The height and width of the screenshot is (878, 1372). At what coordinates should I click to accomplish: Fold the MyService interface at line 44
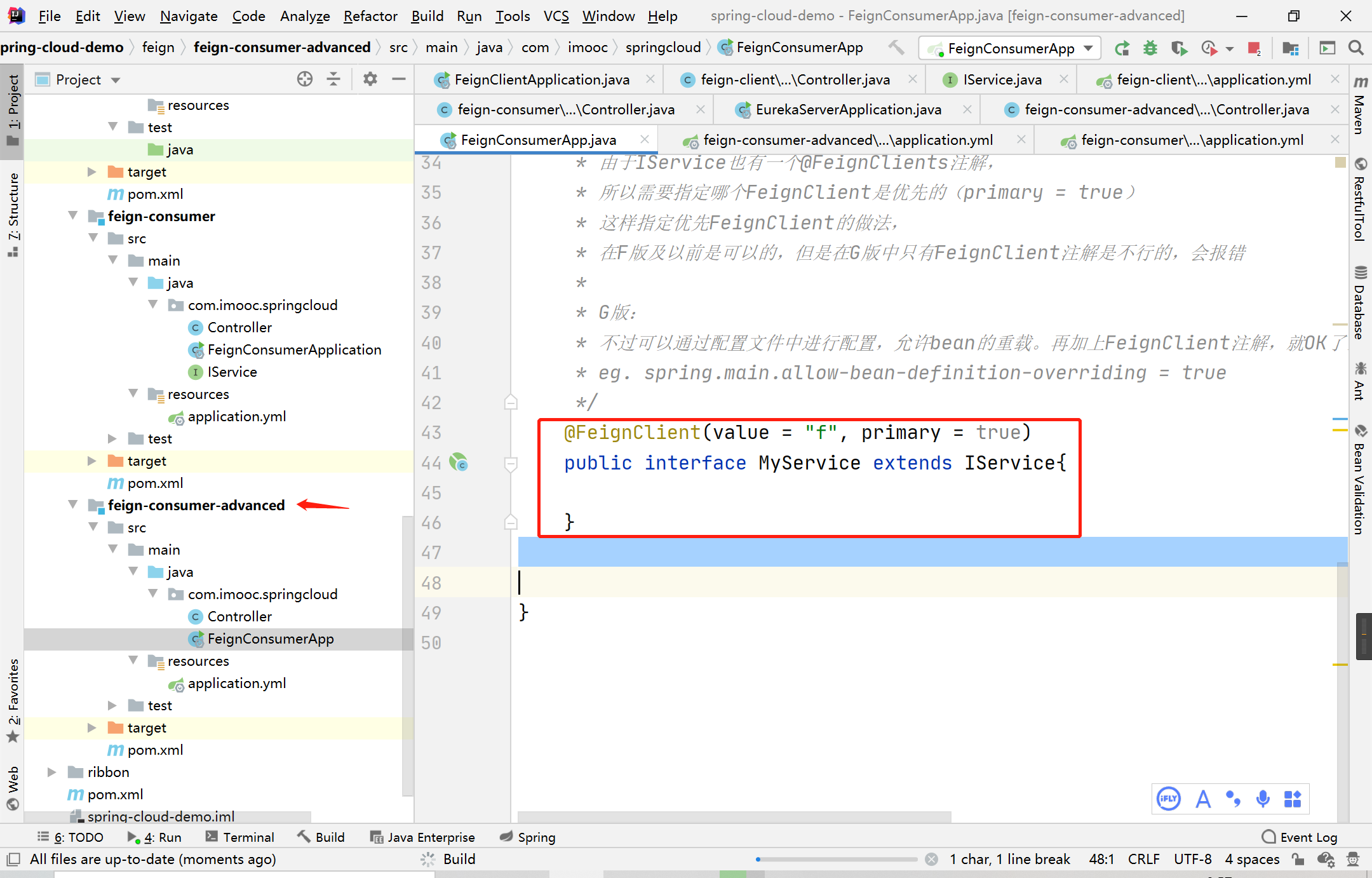point(511,463)
